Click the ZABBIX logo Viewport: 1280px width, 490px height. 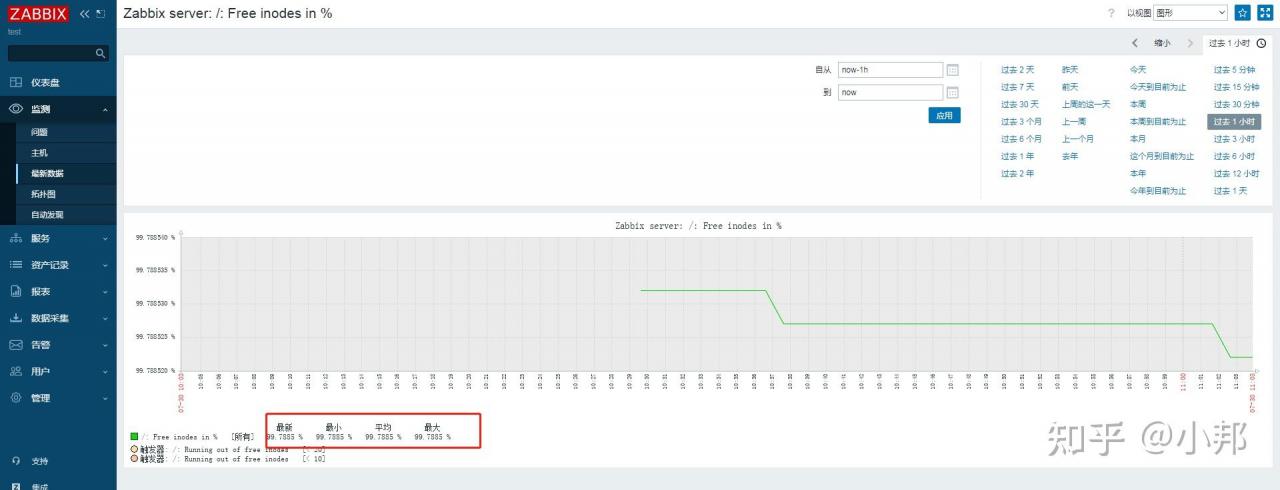point(39,14)
